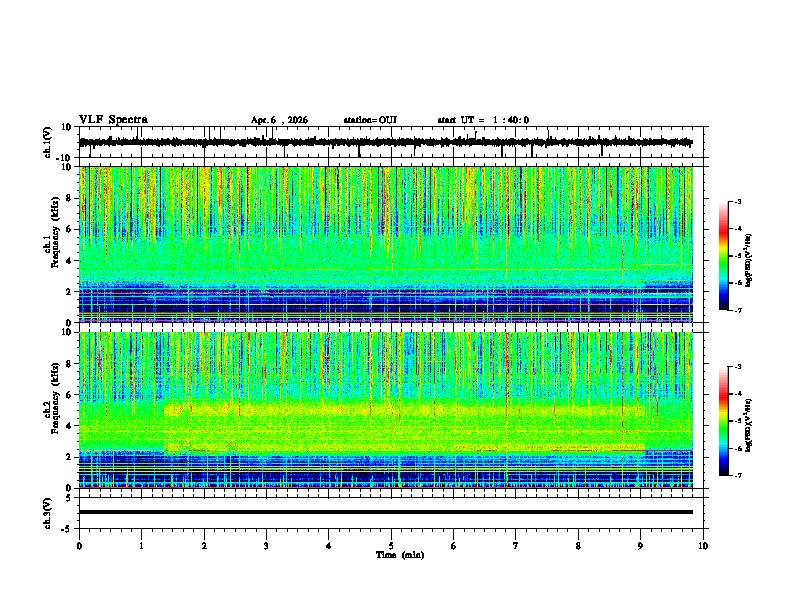Screen dimensions: 792x612
Task: Click the ch.1 color scale log(PSD) unit label
Action: tap(749, 261)
